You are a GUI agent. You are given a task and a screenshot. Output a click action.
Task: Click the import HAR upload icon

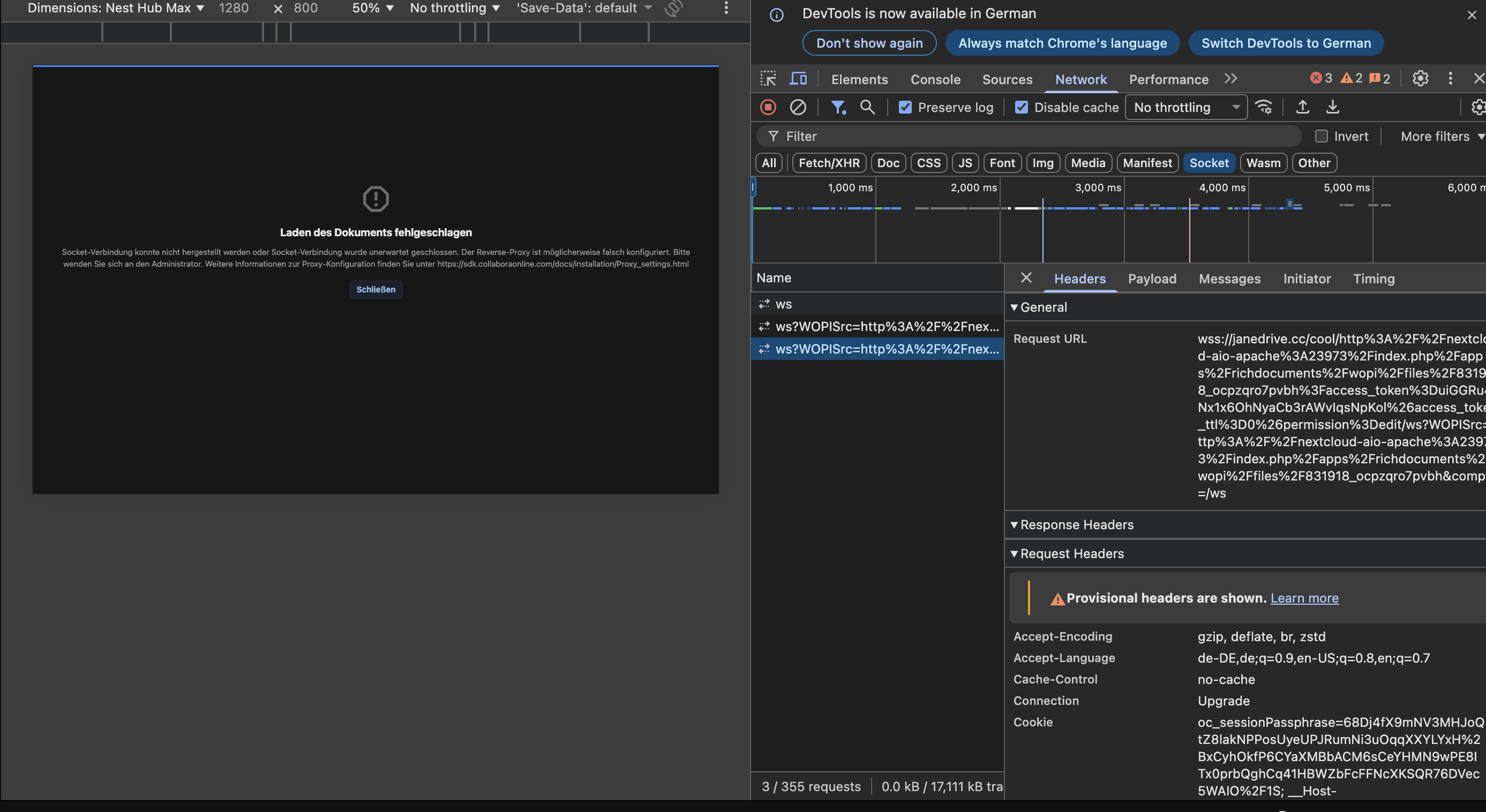[1303, 107]
